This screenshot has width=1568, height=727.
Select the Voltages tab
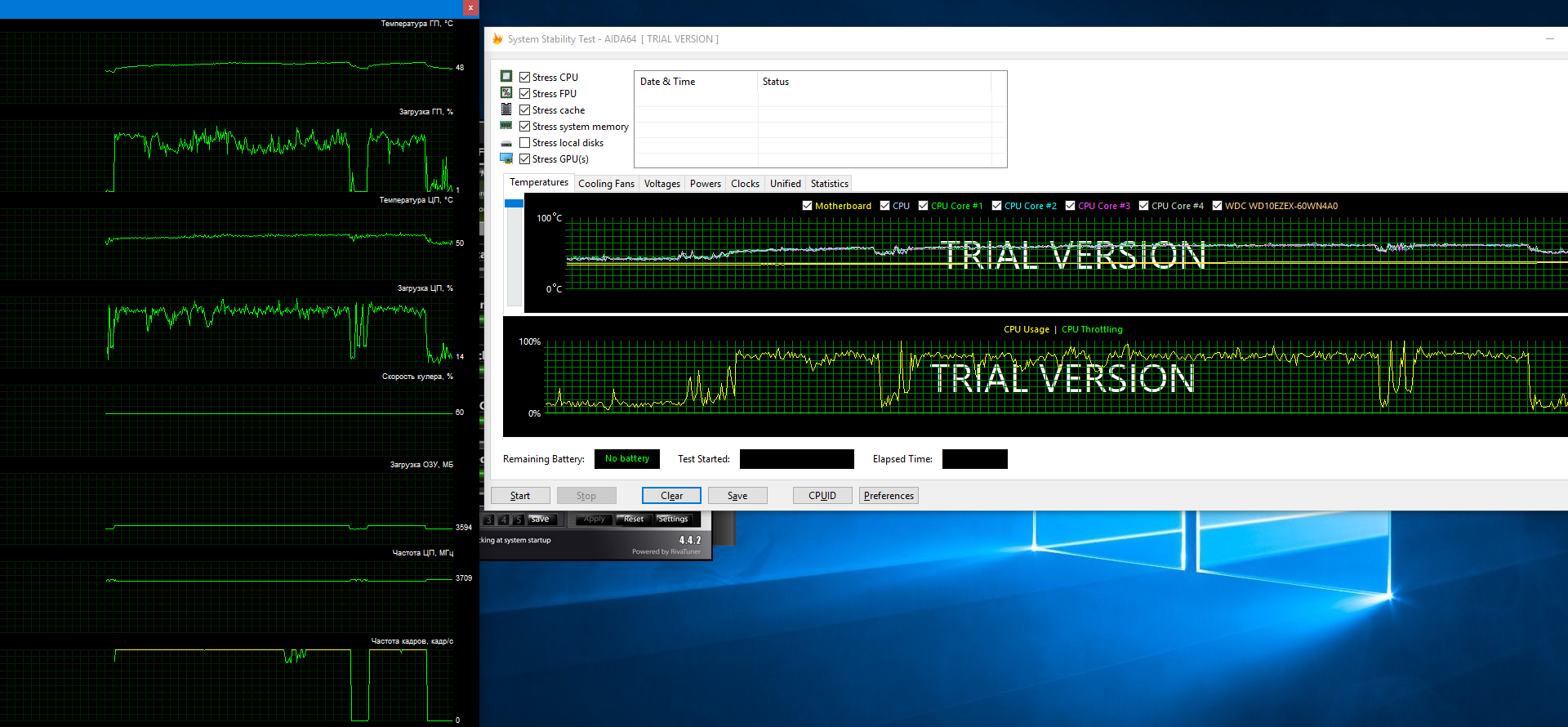click(661, 184)
